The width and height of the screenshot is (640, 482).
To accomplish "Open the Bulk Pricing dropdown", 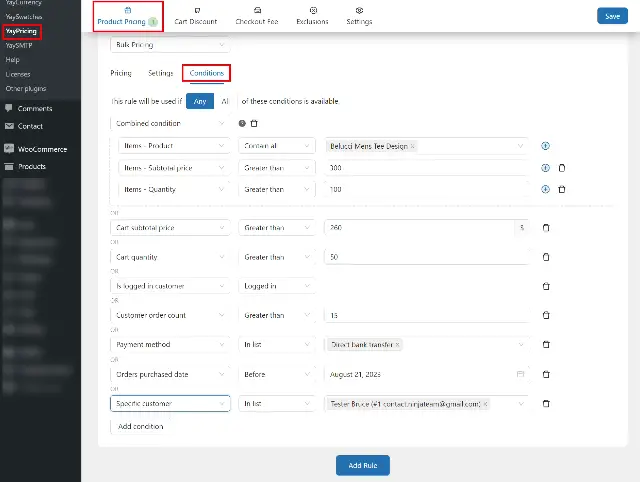I will coord(170,45).
